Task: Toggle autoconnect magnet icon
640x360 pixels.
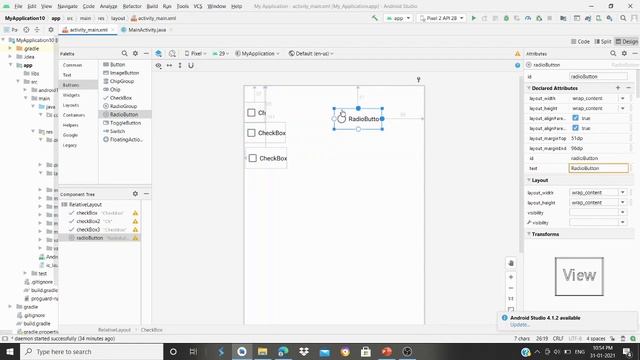Action: coord(191,65)
